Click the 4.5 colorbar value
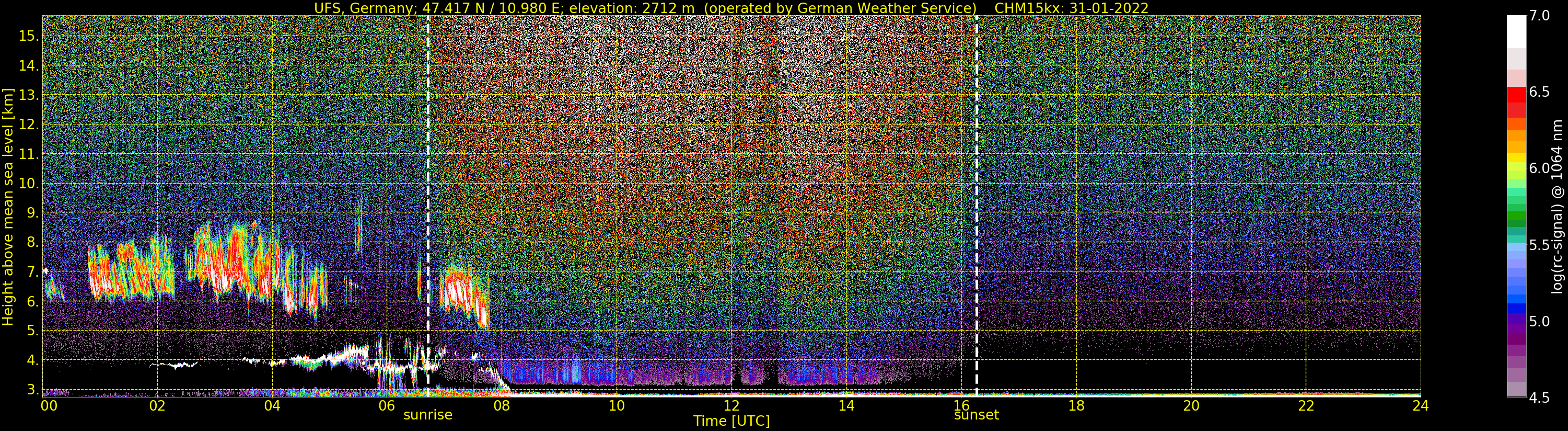 coord(1539,398)
